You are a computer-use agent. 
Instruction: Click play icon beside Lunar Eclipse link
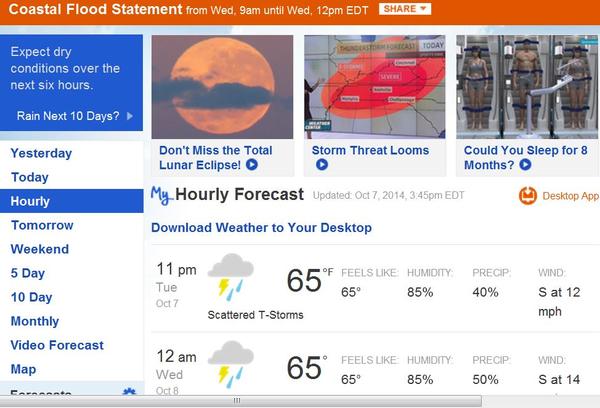point(252,165)
